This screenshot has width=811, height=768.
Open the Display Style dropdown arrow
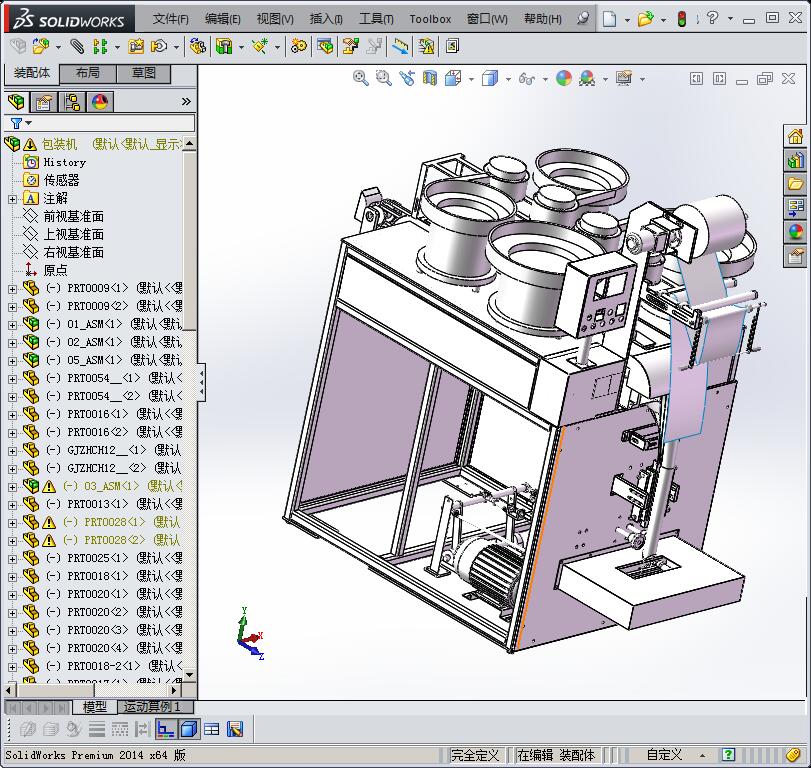point(508,79)
